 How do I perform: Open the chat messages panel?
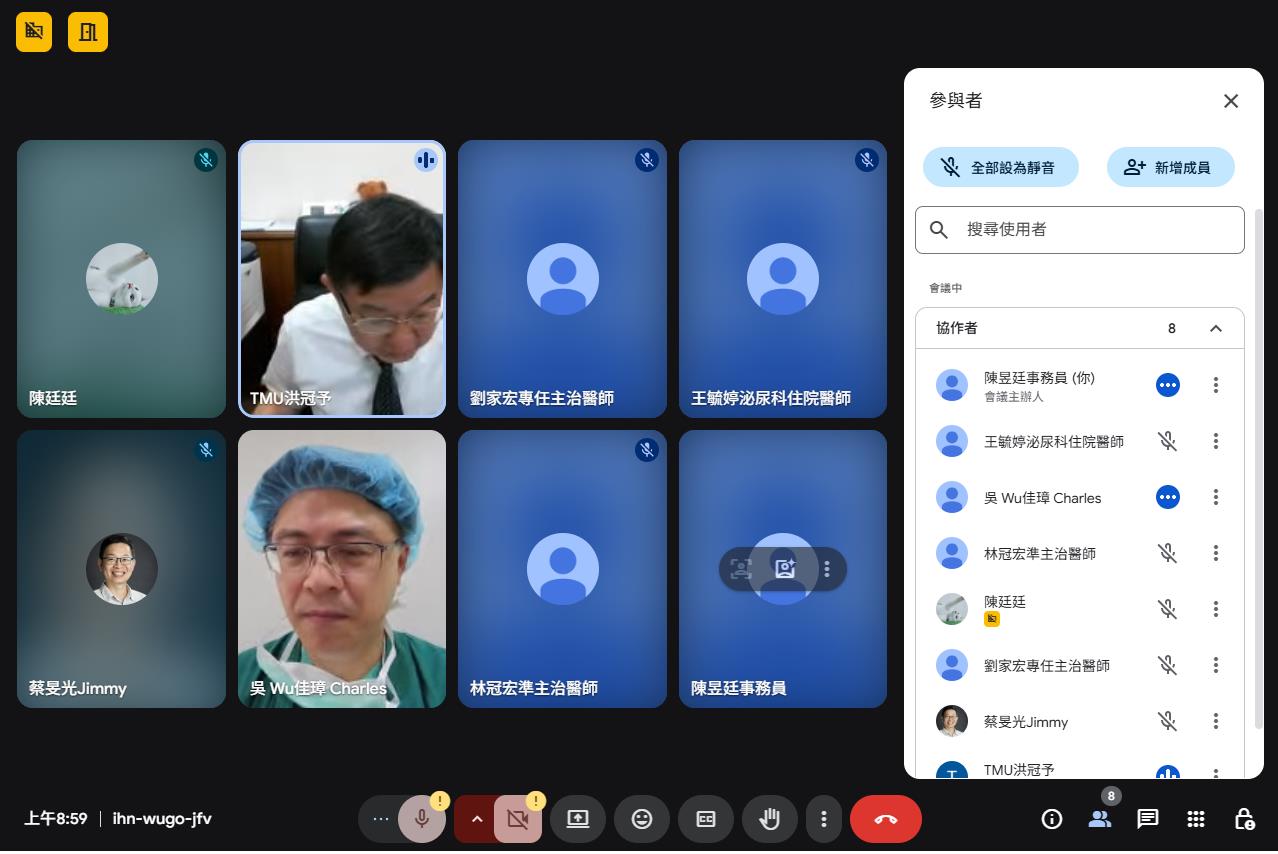click(1147, 819)
